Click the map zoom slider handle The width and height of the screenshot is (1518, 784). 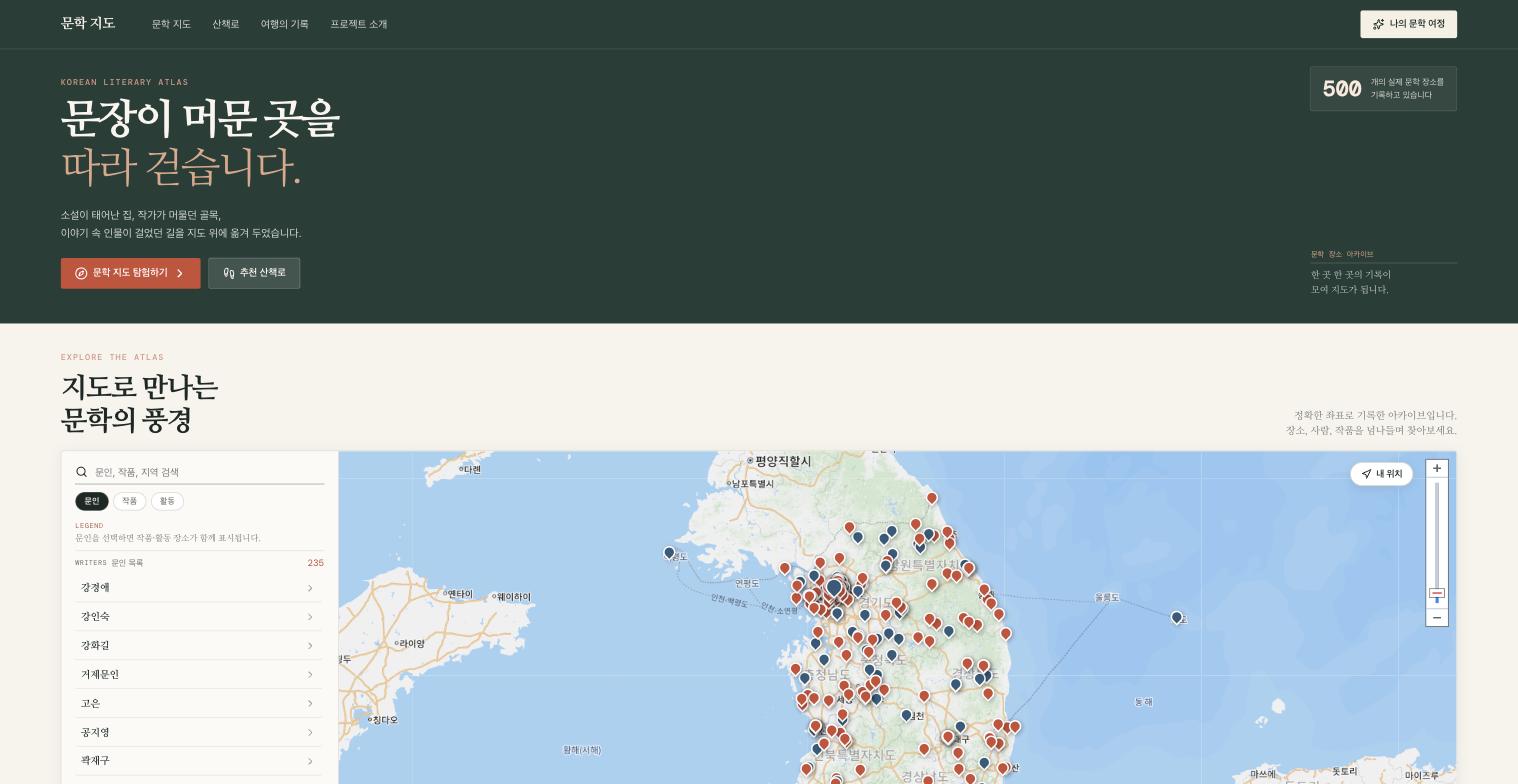[x=1437, y=594]
